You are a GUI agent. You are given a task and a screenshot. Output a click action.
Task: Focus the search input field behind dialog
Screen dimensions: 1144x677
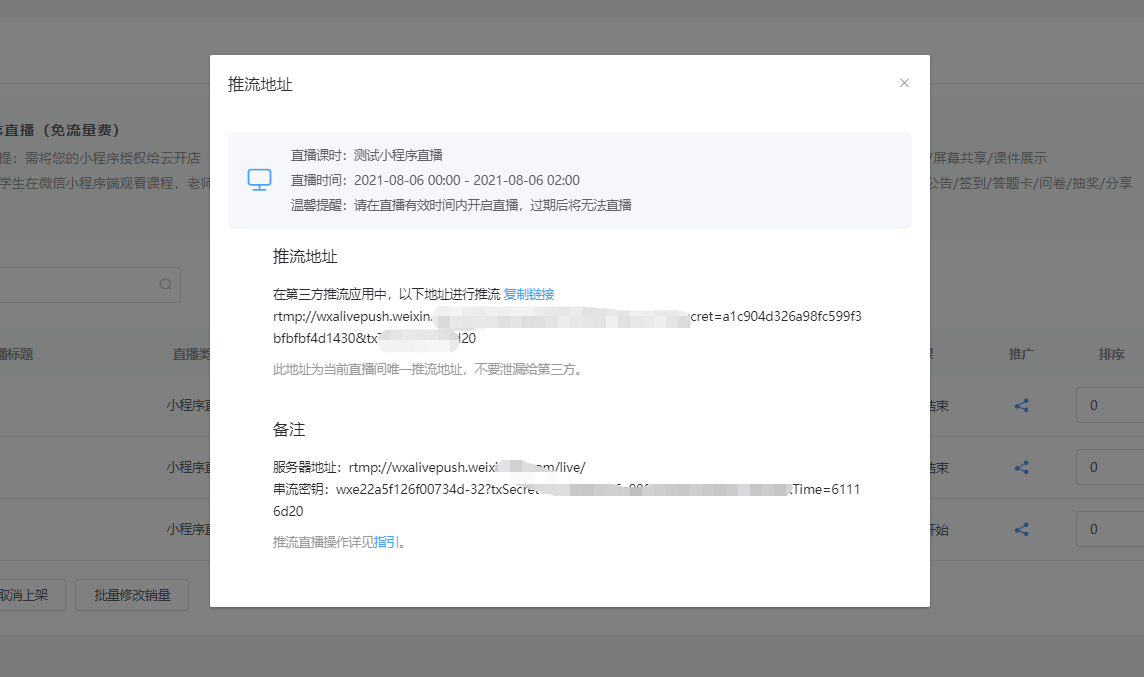pos(90,285)
